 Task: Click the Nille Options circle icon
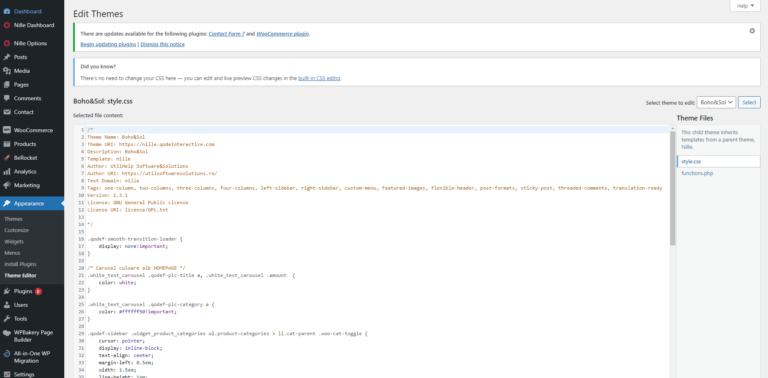[x=7, y=44]
